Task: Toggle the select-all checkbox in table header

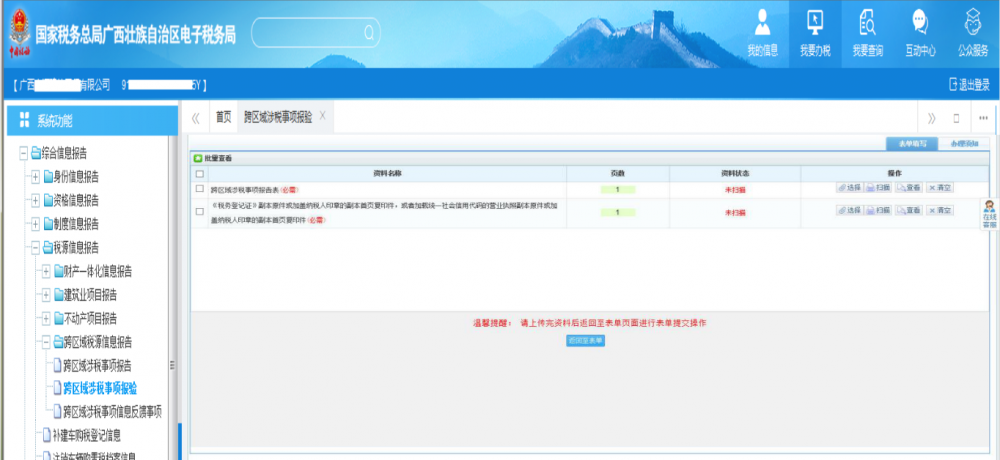Action: (x=200, y=174)
